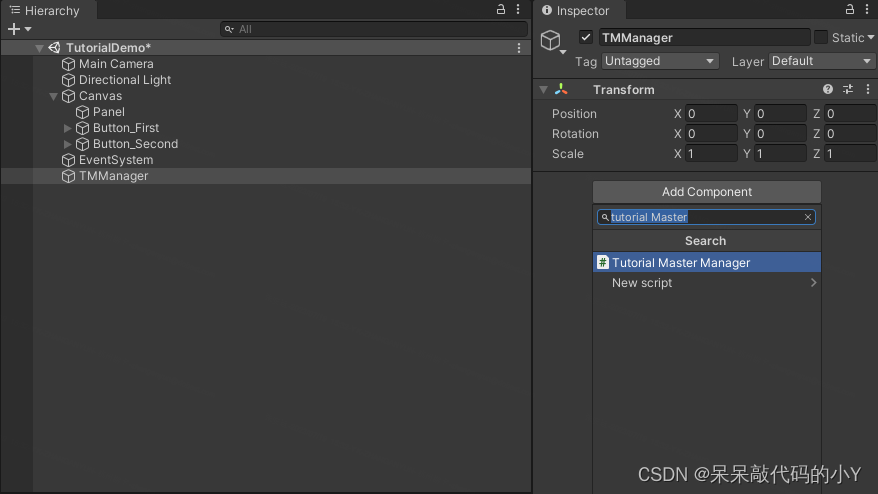Viewport: 878px width, 494px height.
Task: Choose New script from component list
Action: click(707, 283)
